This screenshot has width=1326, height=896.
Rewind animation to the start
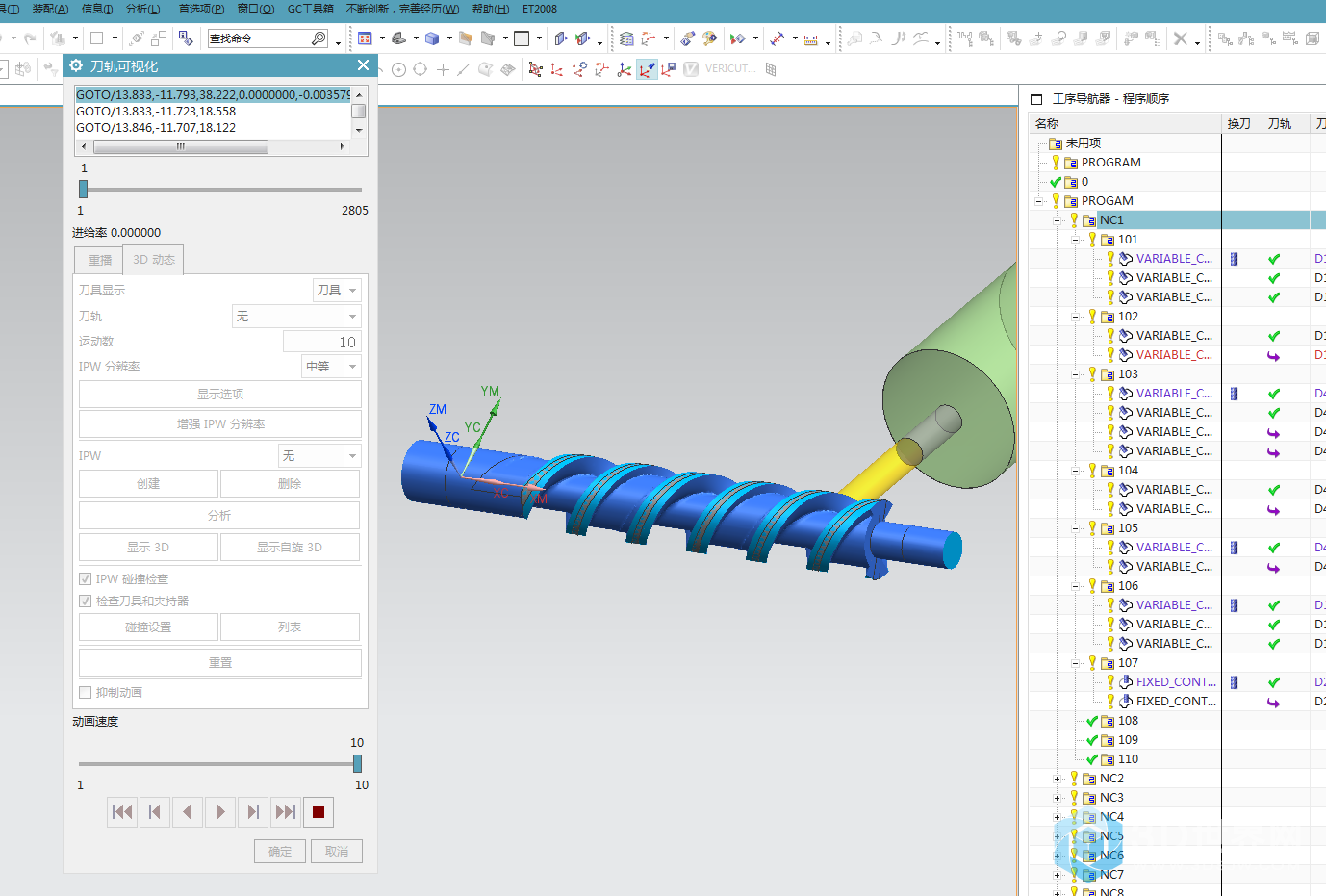(x=122, y=812)
